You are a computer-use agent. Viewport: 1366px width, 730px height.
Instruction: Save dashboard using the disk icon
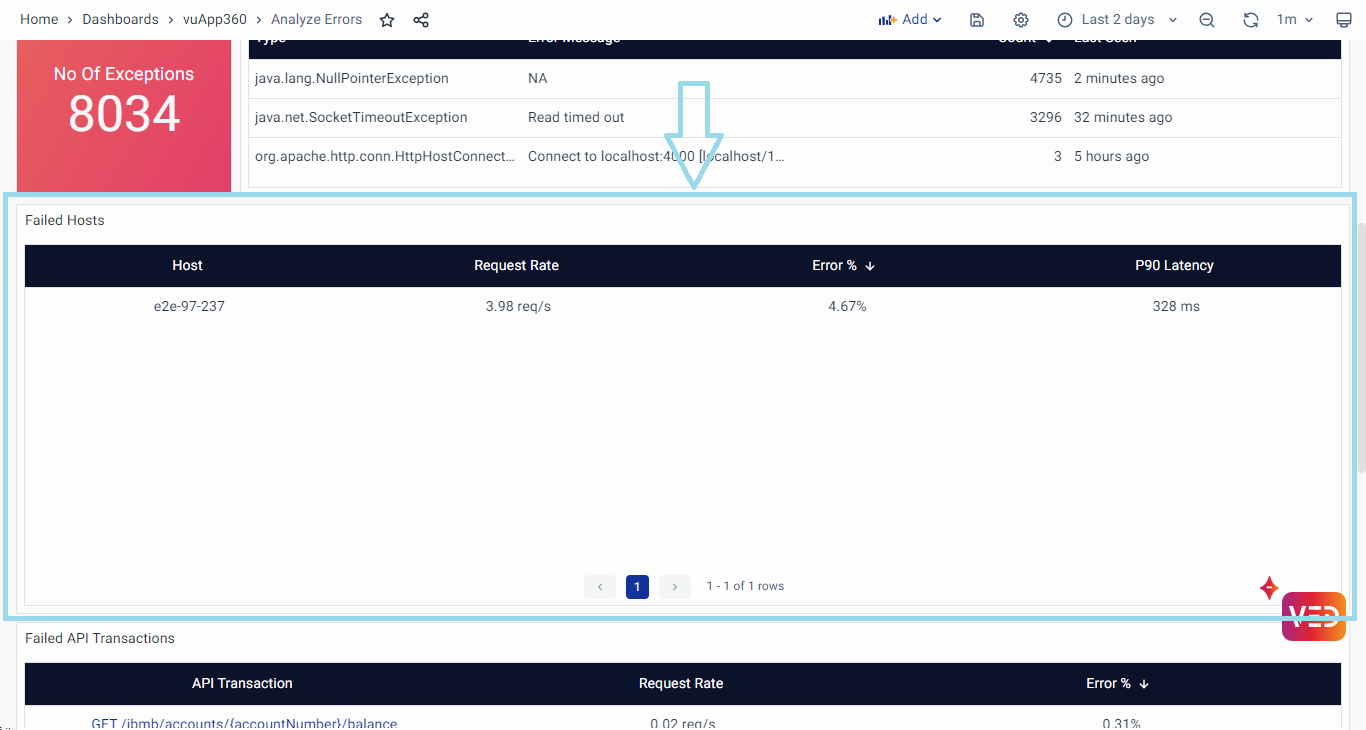977,20
